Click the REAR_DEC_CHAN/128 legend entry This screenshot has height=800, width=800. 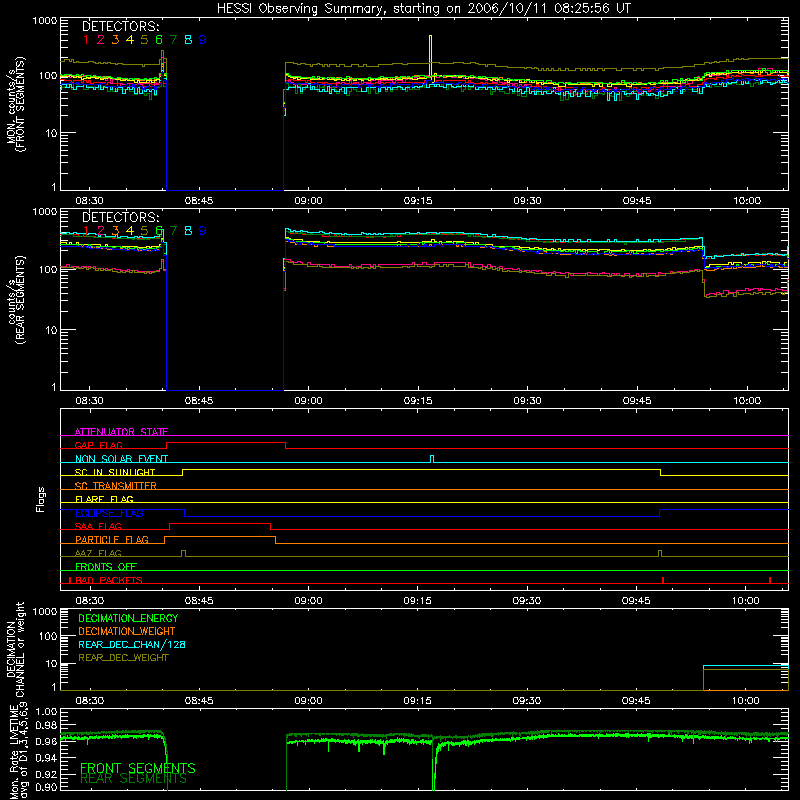(132, 644)
